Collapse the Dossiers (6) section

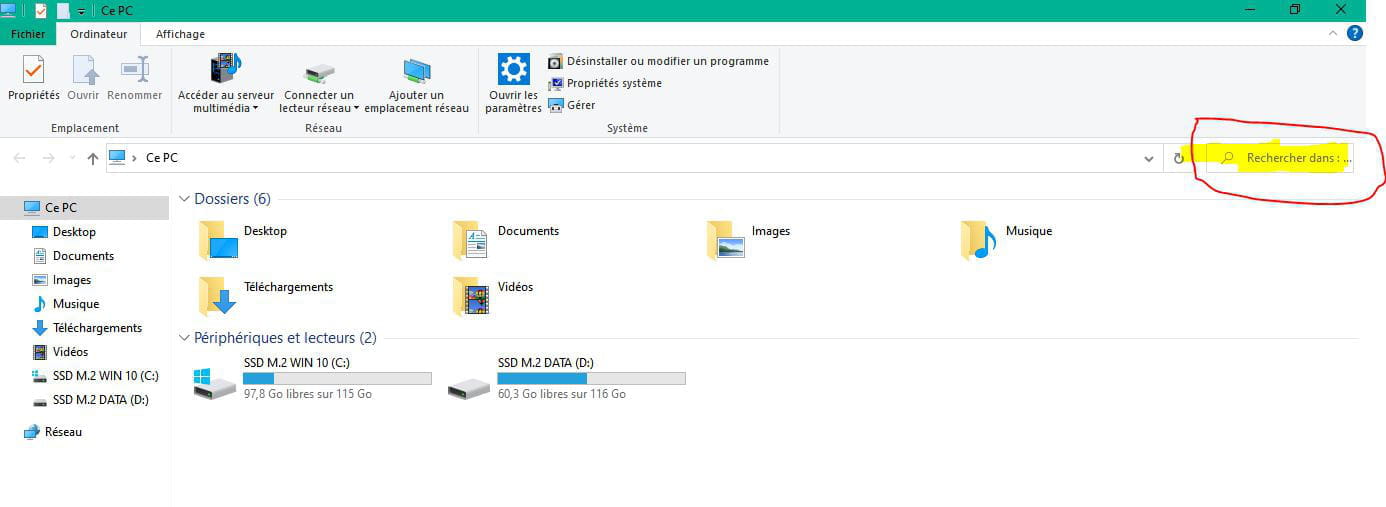(184, 199)
